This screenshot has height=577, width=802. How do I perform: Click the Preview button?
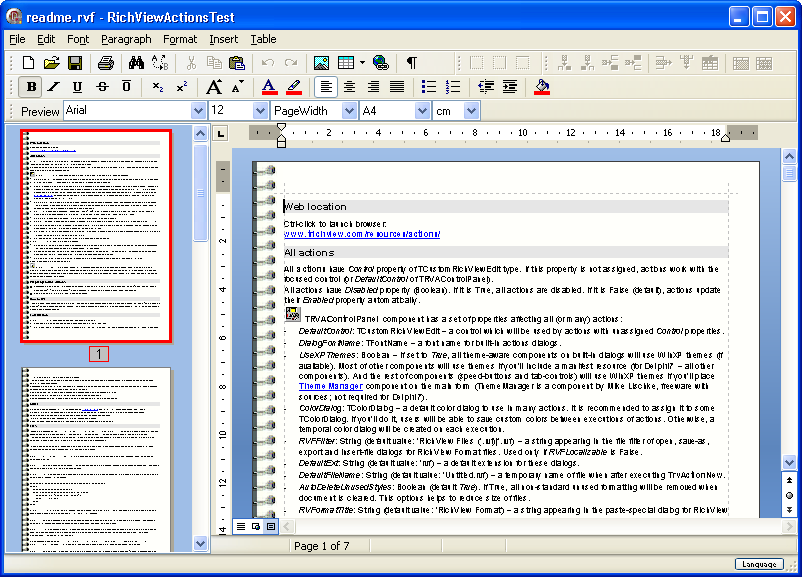pyautogui.click(x=40, y=111)
